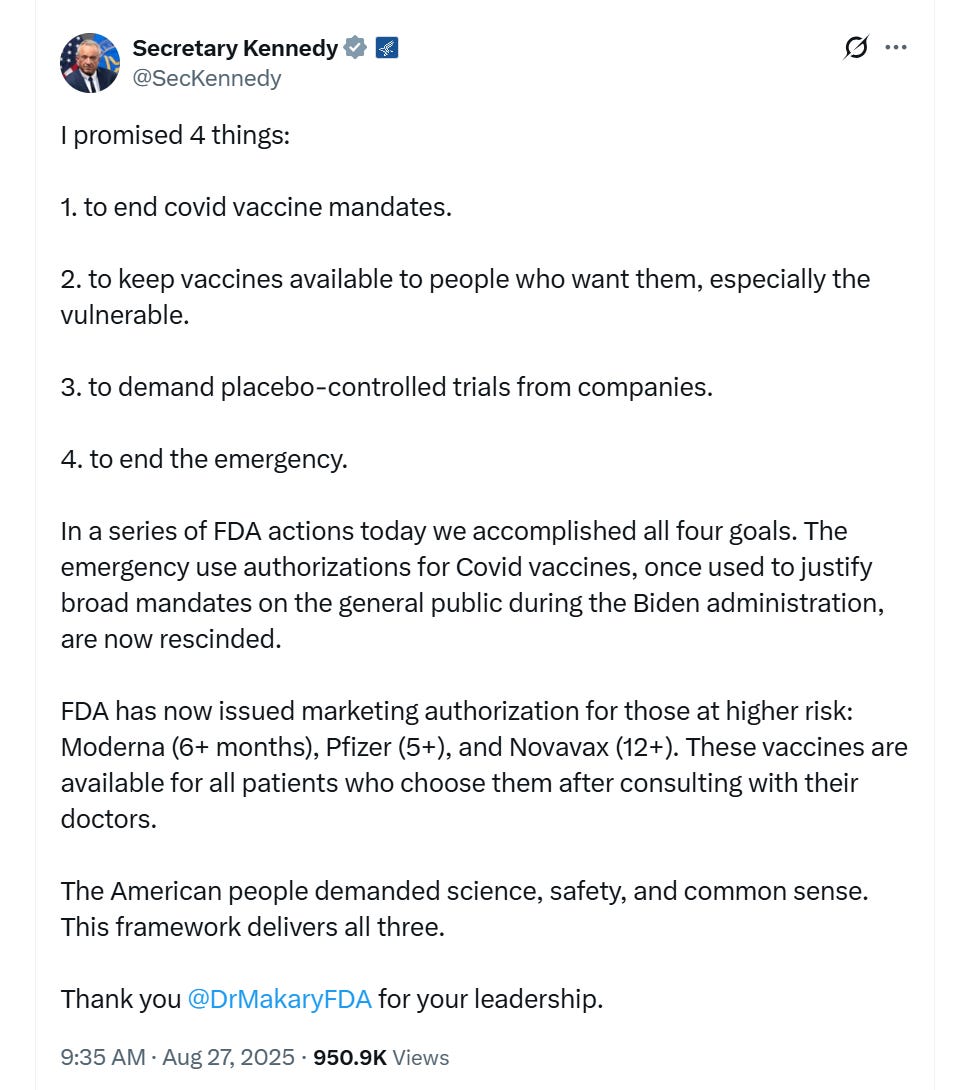Click the 'placebo-controlled trials' line
Viewport: 962px width, 1090px height.
(386, 386)
